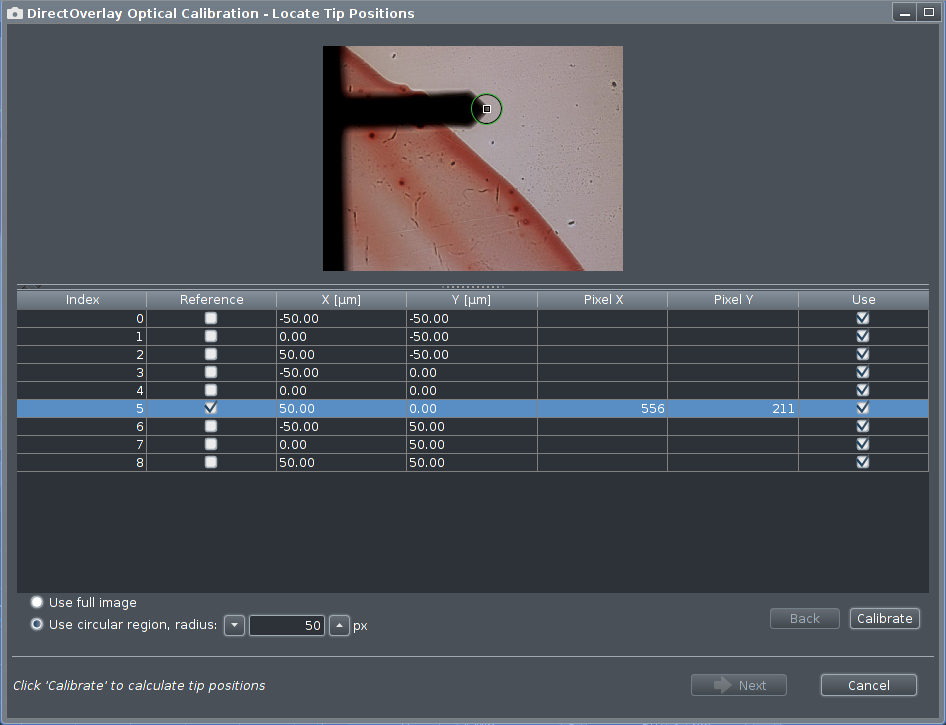Click X value cell of index 7

point(341,444)
